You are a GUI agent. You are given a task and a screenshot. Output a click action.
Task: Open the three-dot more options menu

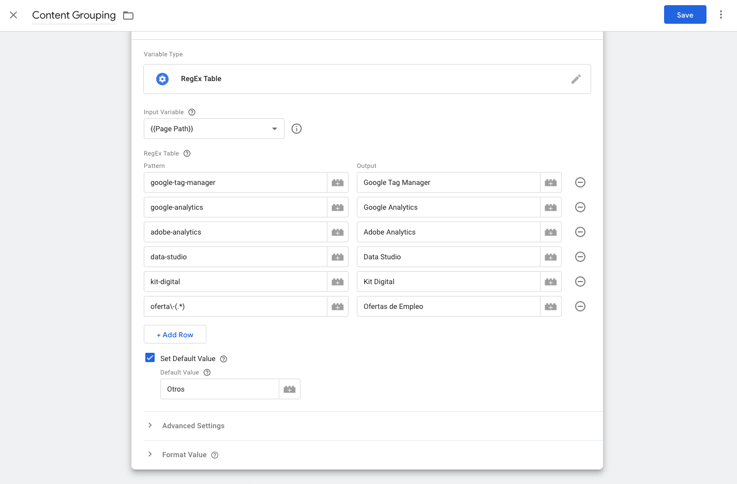tap(721, 15)
